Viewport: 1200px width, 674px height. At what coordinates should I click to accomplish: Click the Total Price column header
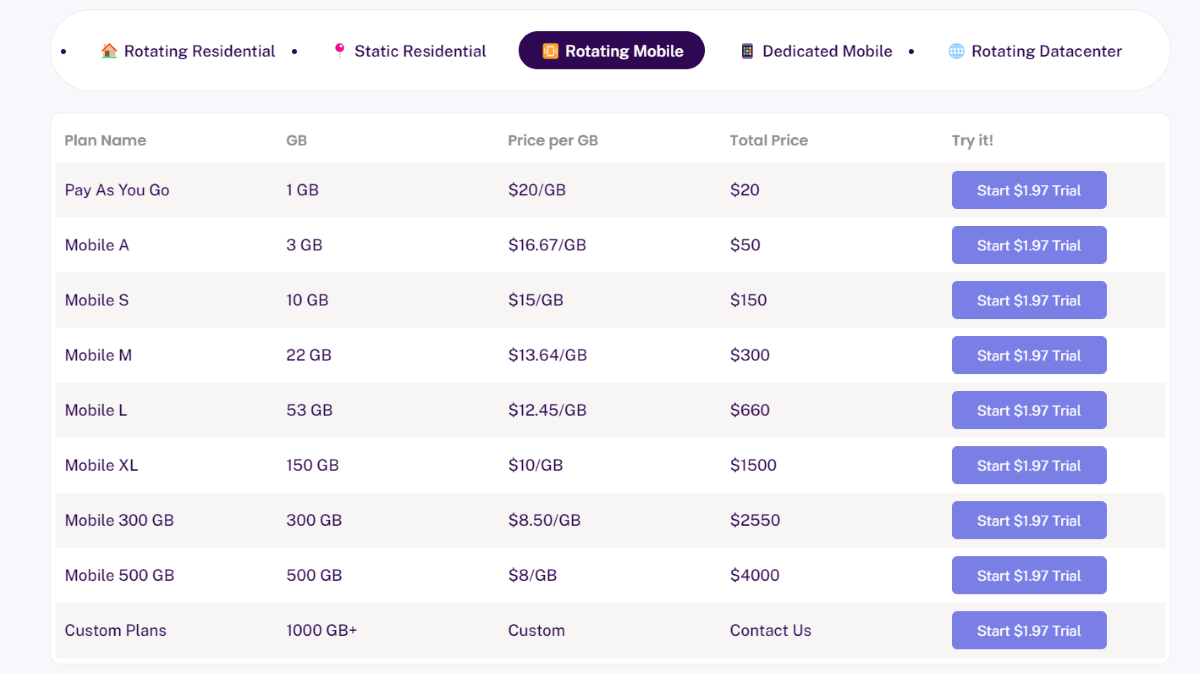769,140
